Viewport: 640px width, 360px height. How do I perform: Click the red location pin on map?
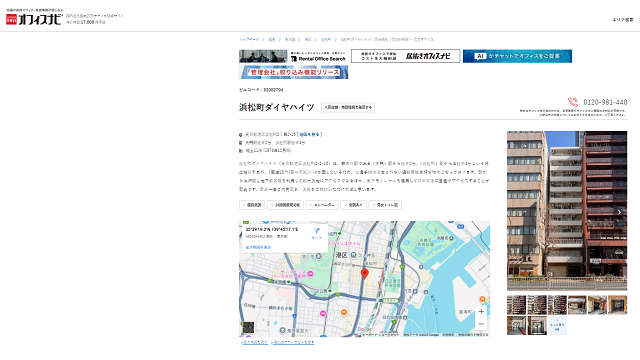coord(365,274)
